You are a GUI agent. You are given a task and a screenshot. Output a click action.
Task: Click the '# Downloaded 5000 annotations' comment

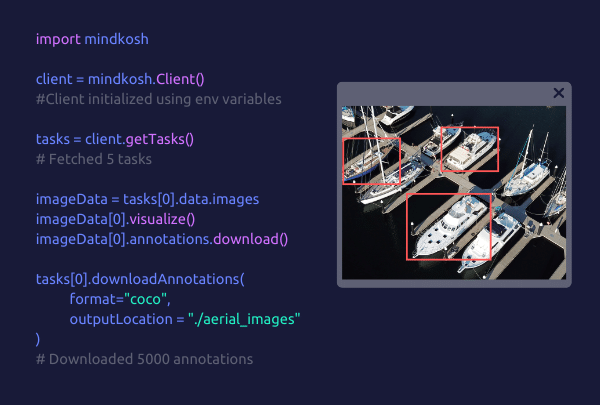click(144, 359)
